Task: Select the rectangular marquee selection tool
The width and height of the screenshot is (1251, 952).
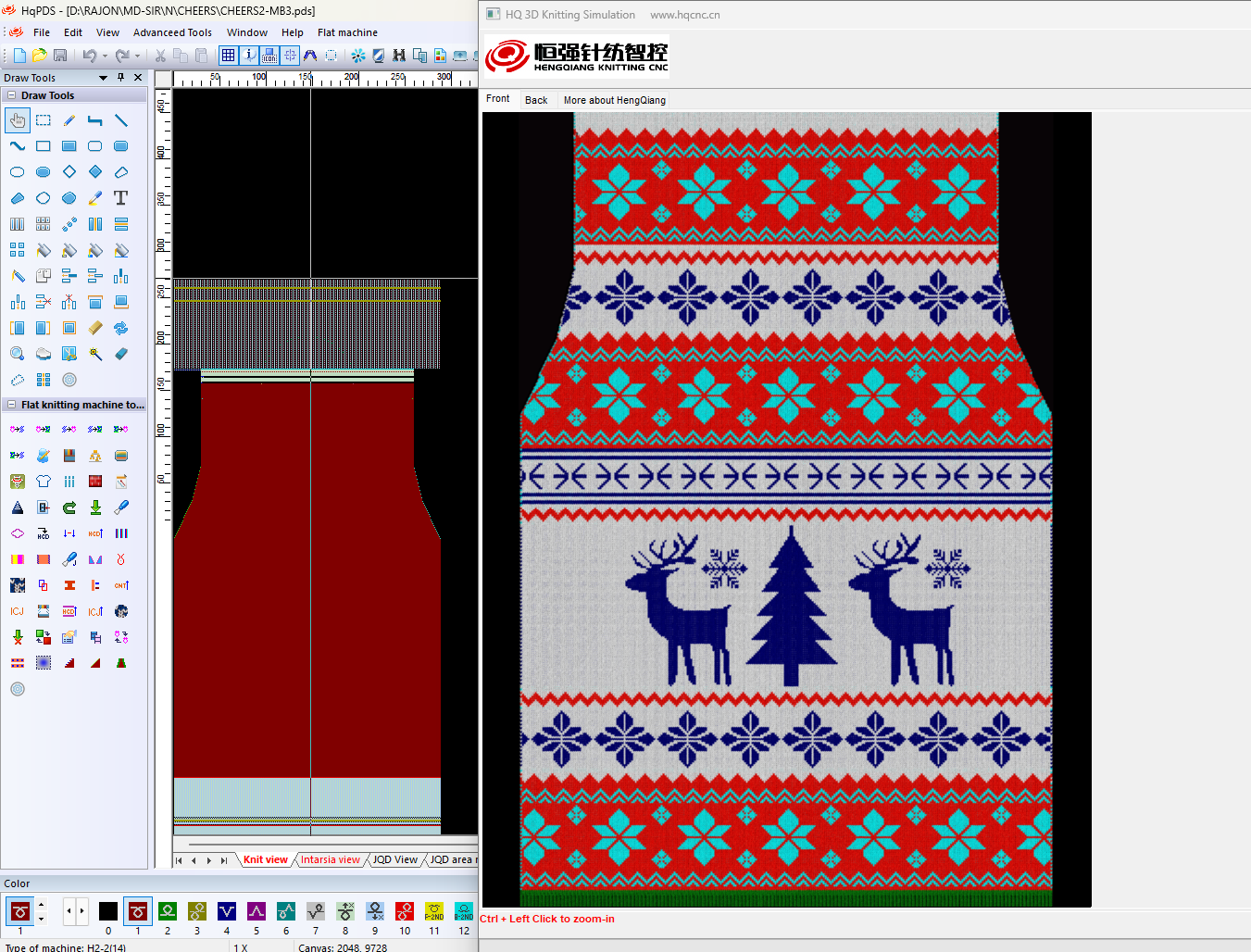Action: (x=44, y=120)
